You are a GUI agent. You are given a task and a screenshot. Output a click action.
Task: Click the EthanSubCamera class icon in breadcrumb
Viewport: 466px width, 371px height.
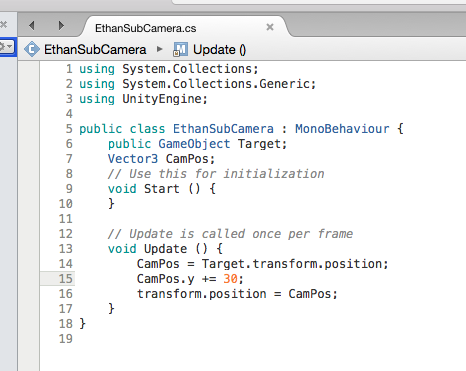(32, 49)
